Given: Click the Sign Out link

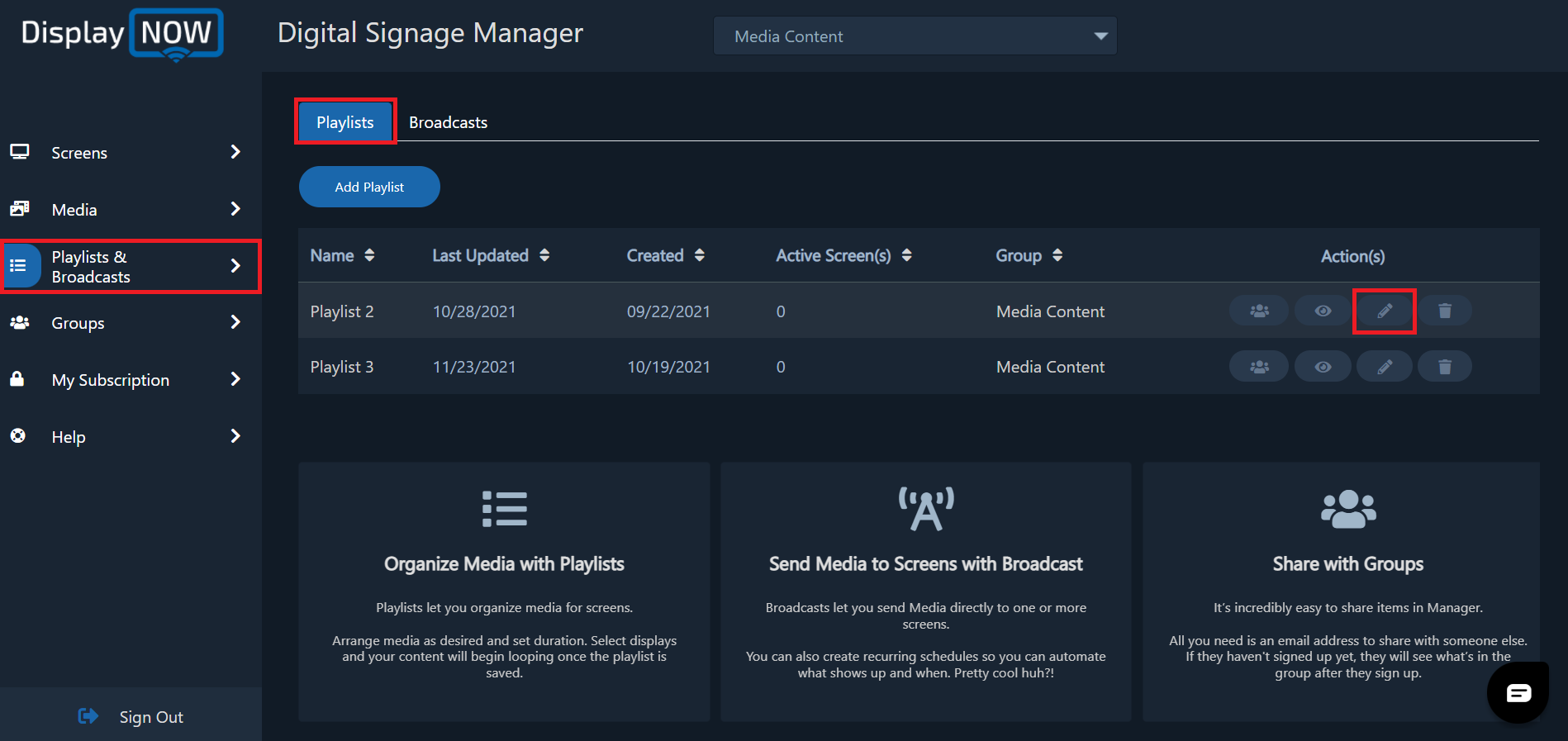Looking at the screenshot, I should point(151,717).
